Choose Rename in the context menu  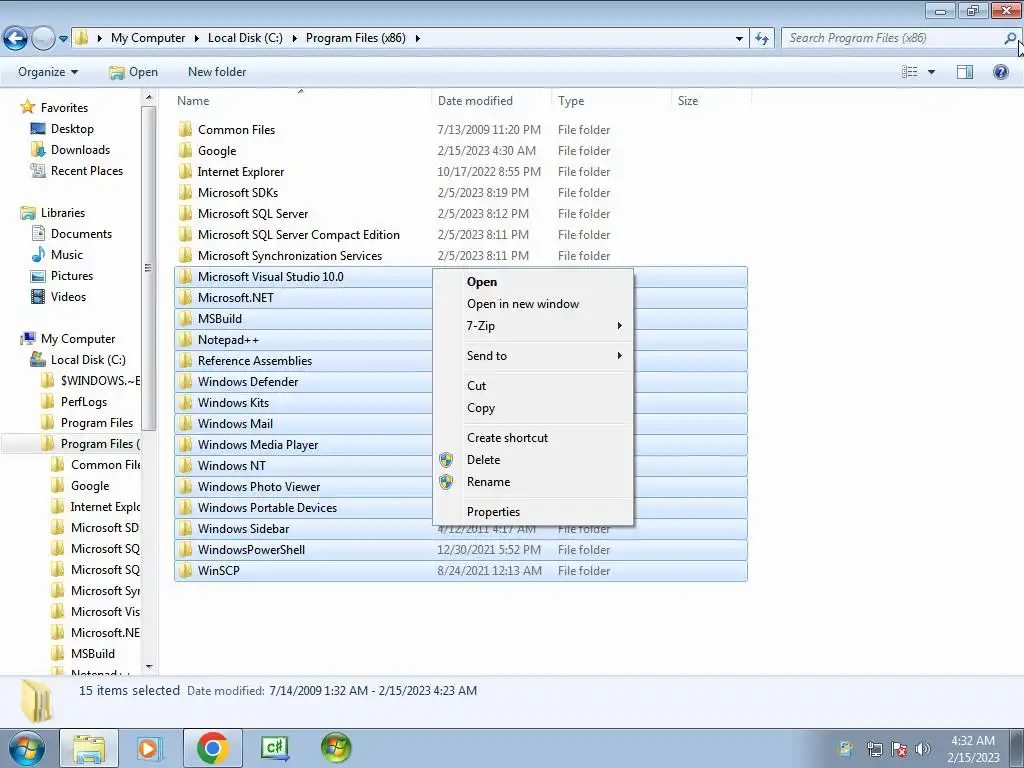(x=533, y=482)
